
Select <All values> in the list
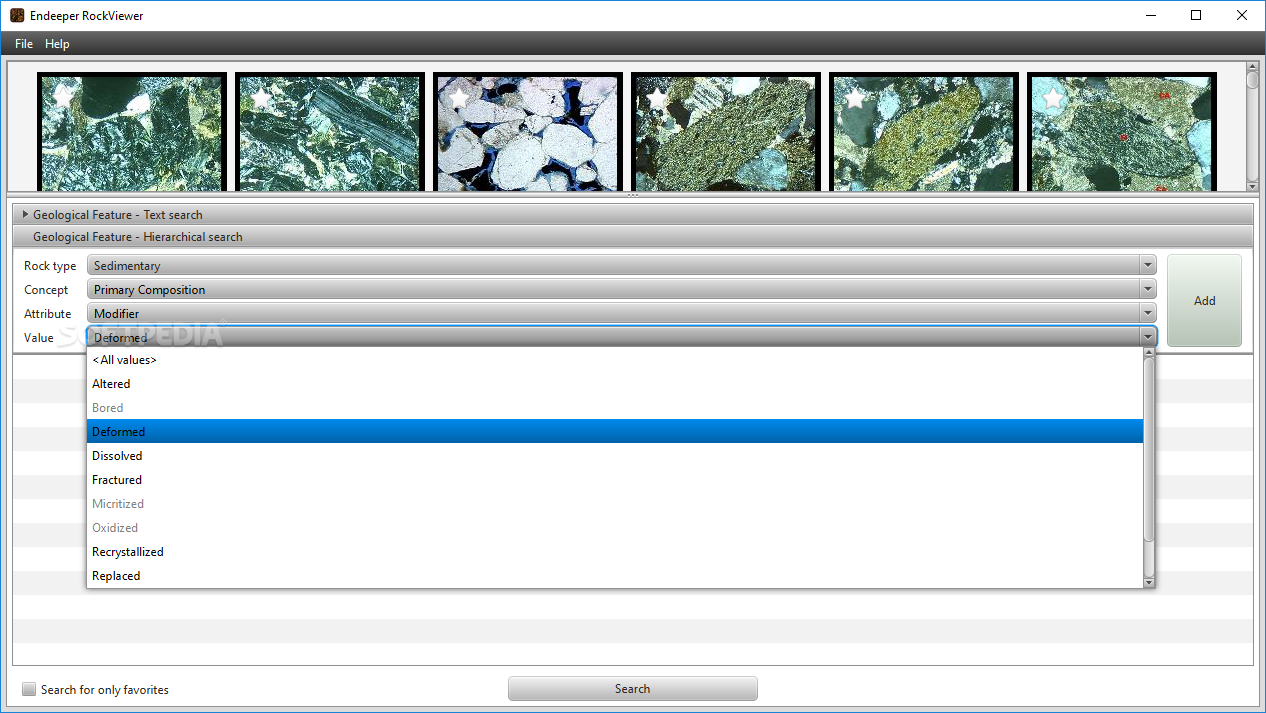pyautogui.click(x=615, y=360)
